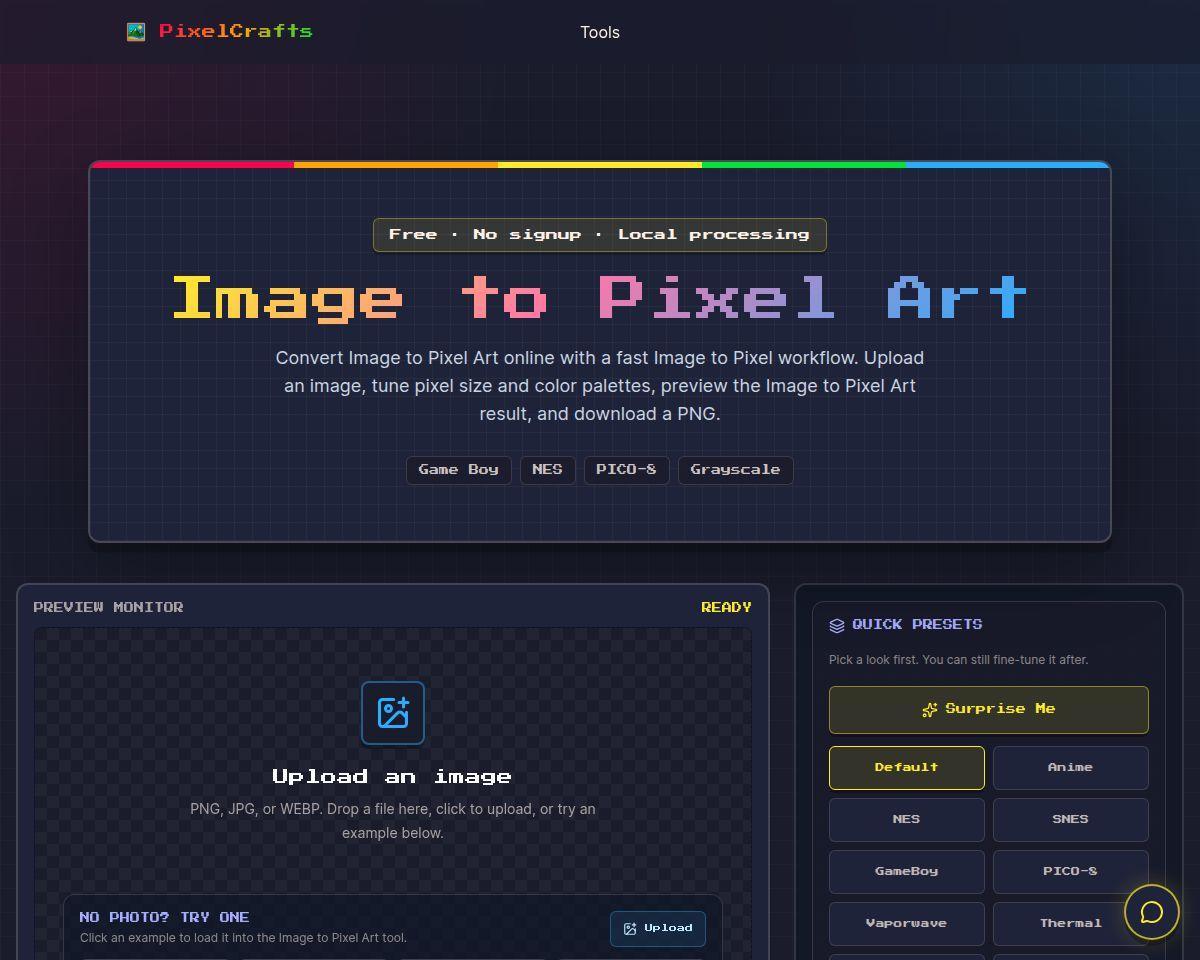The width and height of the screenshot is (1200, 960).
Task: Click the PixelCrafts logo icon
Action: coord(136,32)
